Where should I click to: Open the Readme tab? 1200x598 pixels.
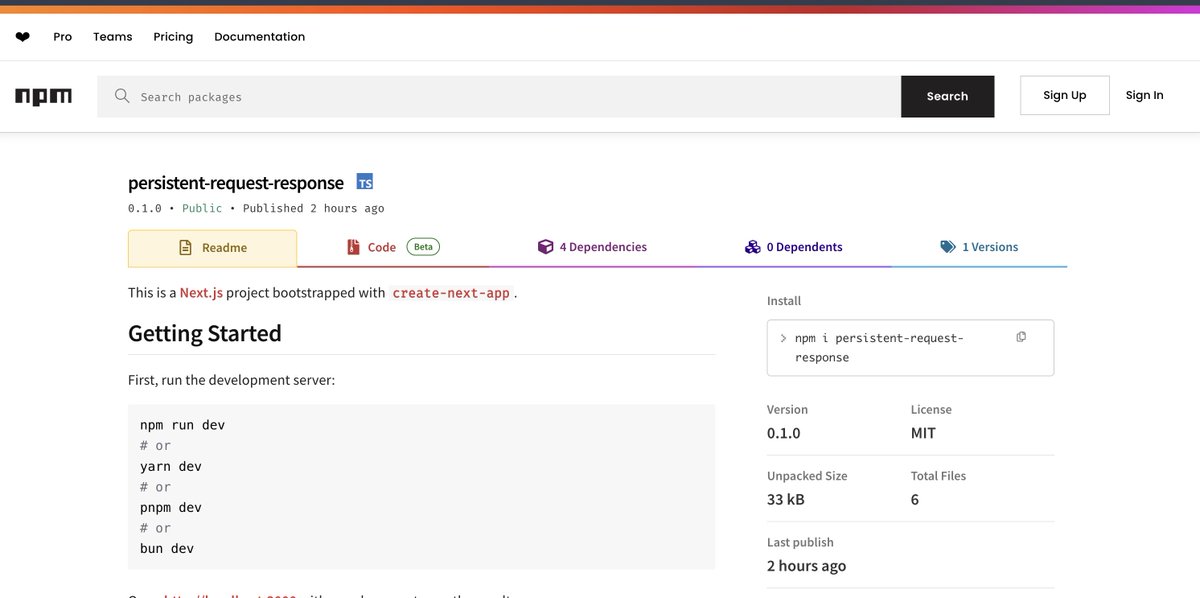tap(212, 248)
